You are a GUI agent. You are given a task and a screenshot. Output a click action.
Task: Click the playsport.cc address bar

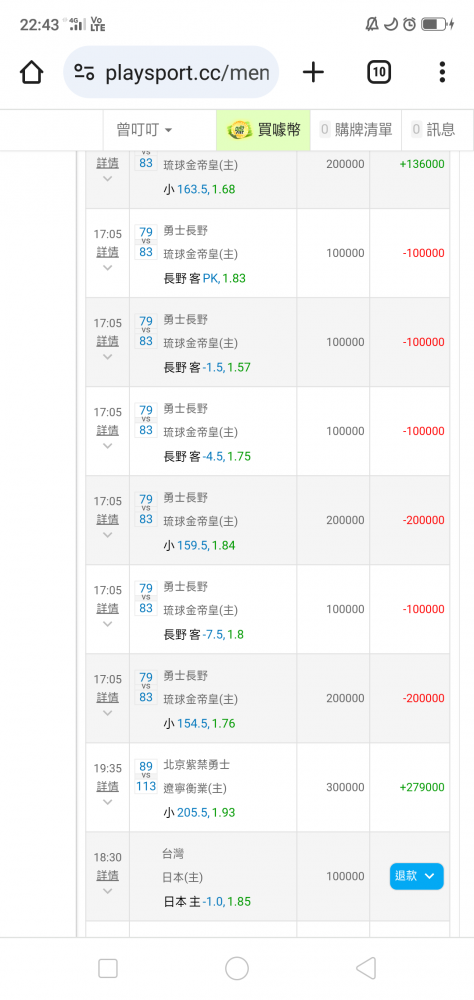click(171, 72)
